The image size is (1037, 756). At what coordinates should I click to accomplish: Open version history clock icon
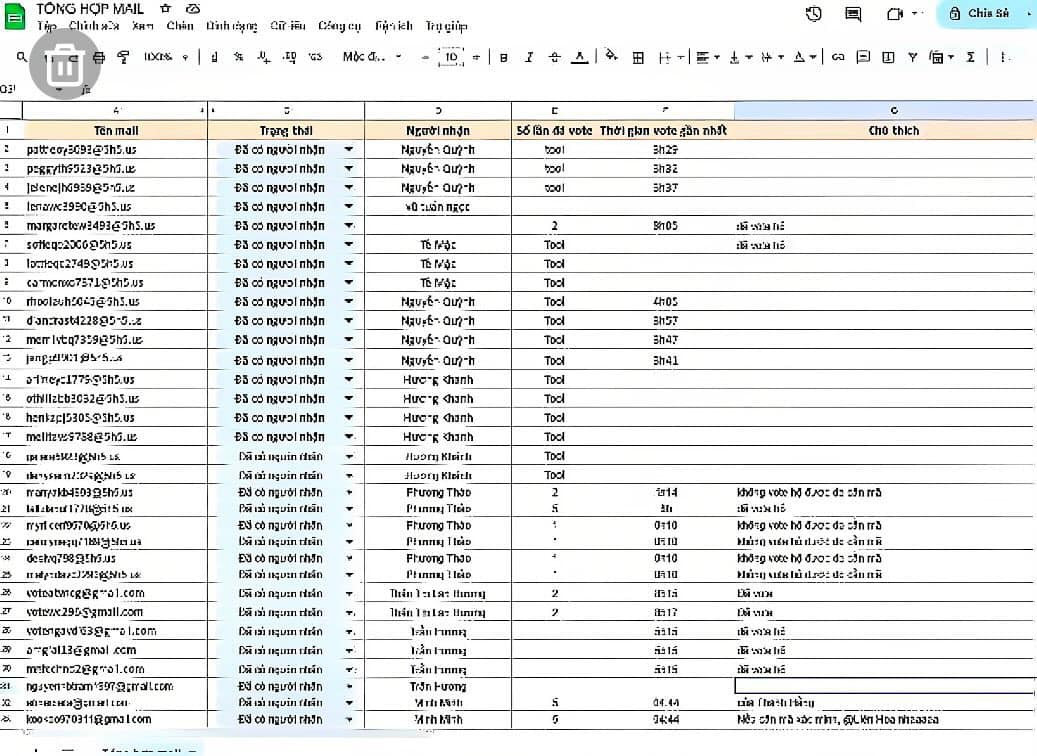[814, 14]
